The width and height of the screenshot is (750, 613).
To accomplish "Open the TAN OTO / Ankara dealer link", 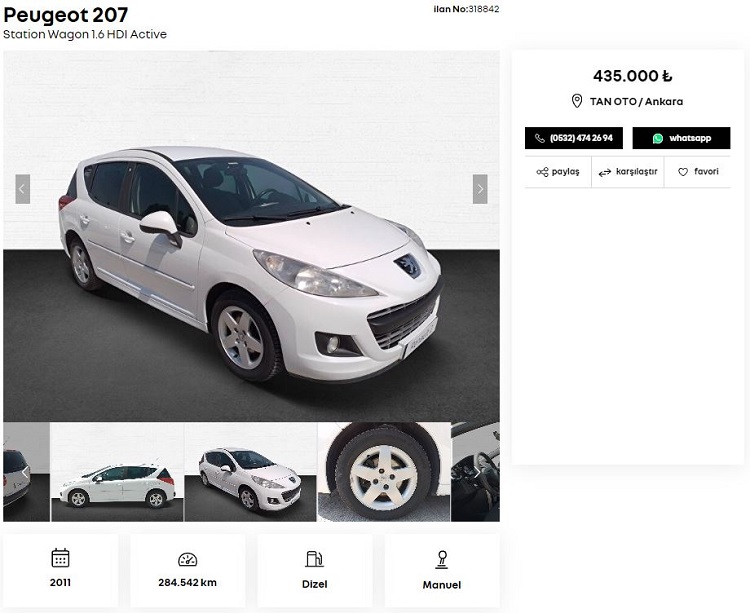I will tap(636, 101).
